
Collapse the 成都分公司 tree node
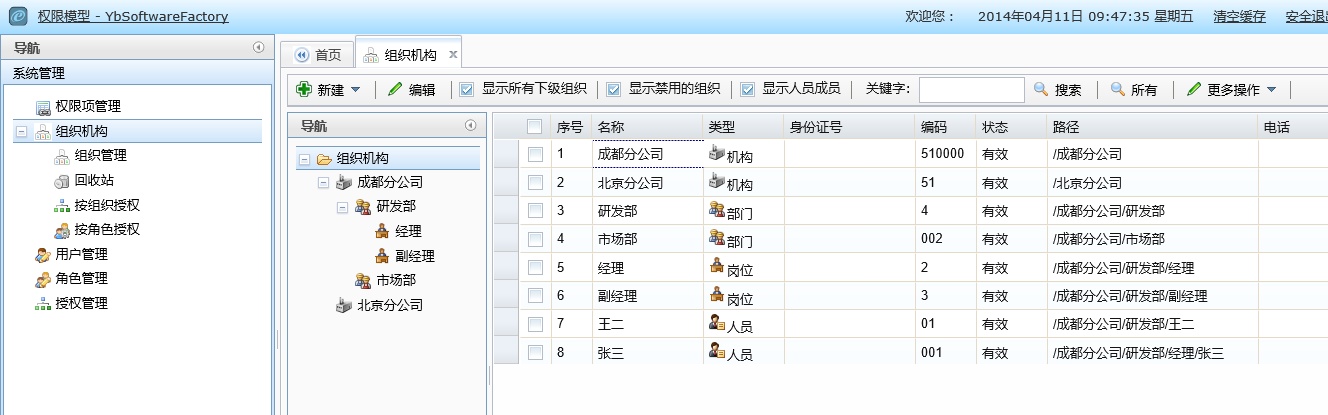(x=322, y=183)
